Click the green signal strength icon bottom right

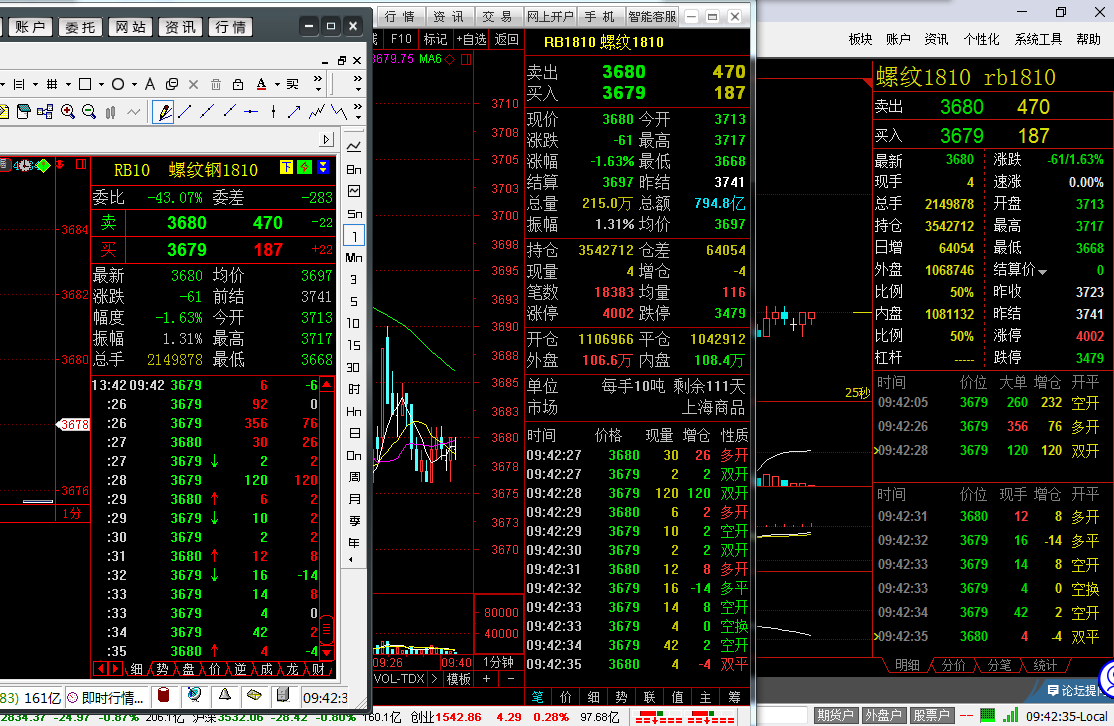pyautogui.click(x=1011, y=715)
